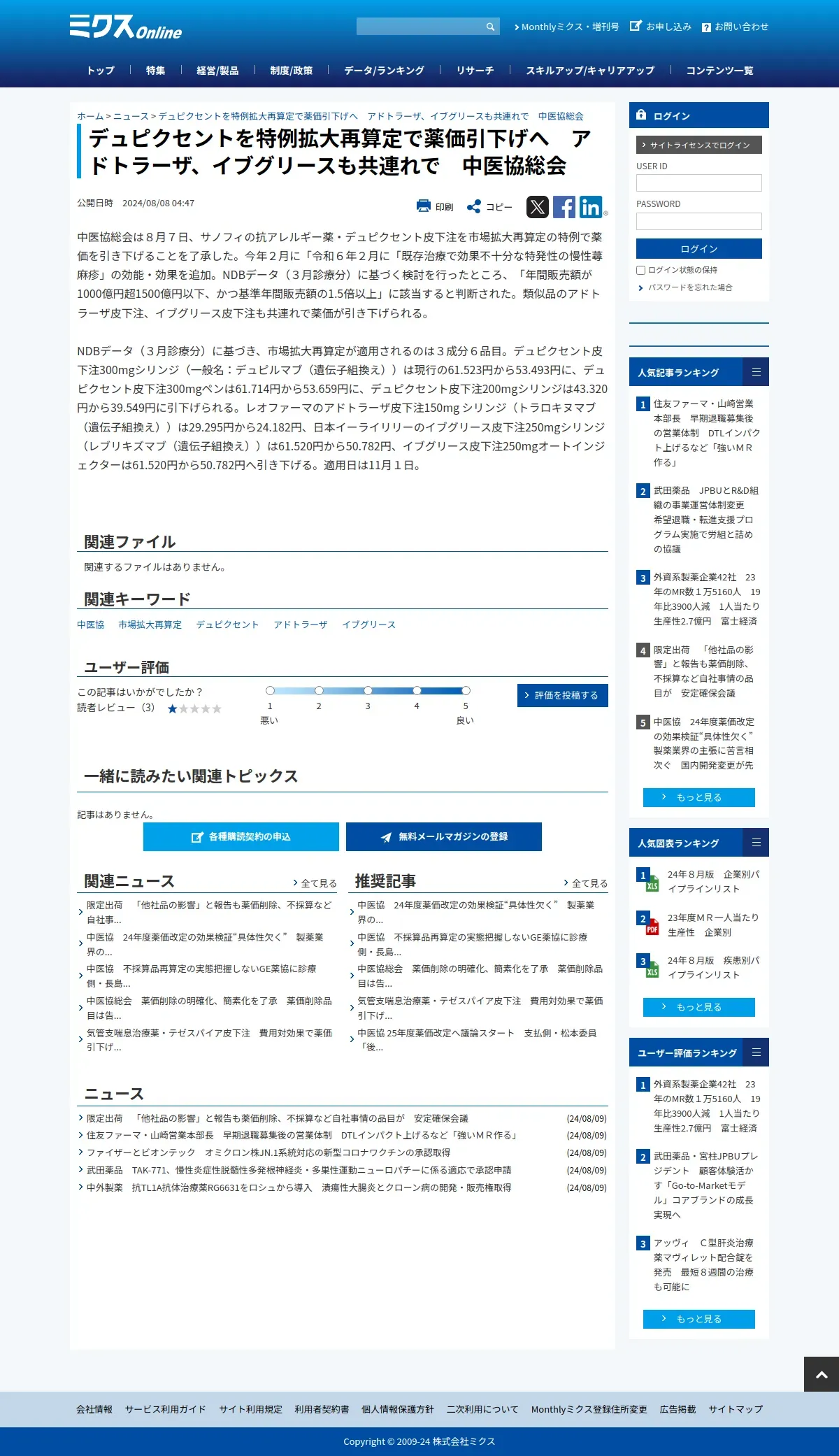The height and width of the screenshot is (1456, 839).
Task: Select rating 3 radio button
Action: (x=368, y=690)
